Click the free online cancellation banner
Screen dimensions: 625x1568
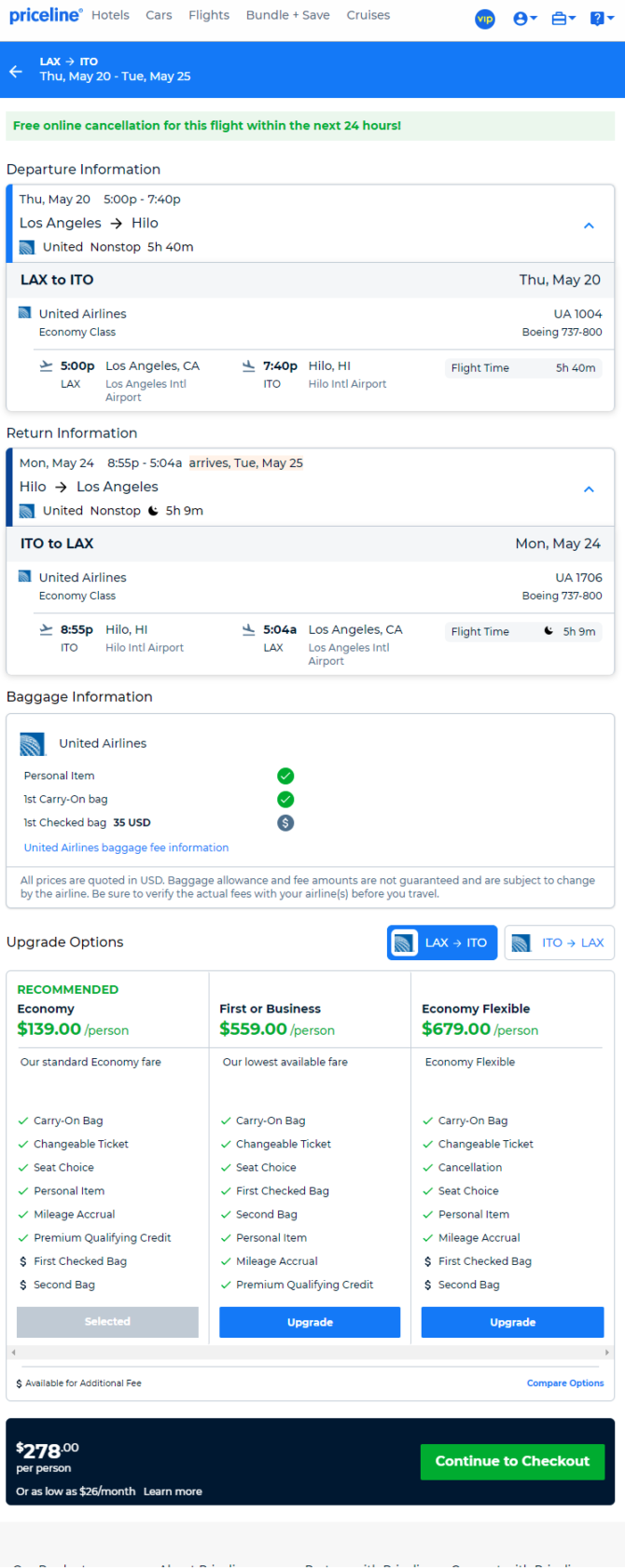(311, 126)
